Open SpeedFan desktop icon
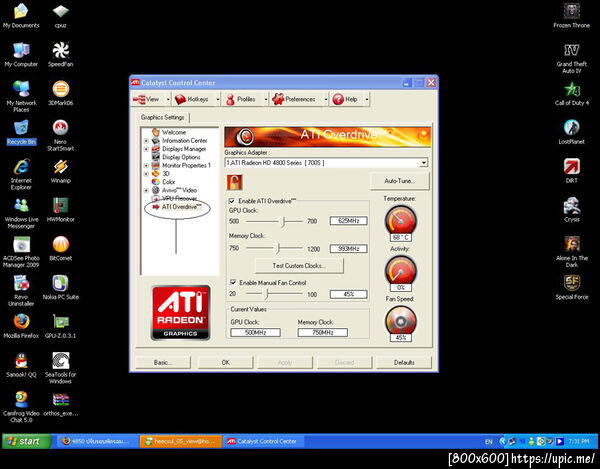Viewport: 600px width, 469px height. pyautogui.click(x=60, y=54)
